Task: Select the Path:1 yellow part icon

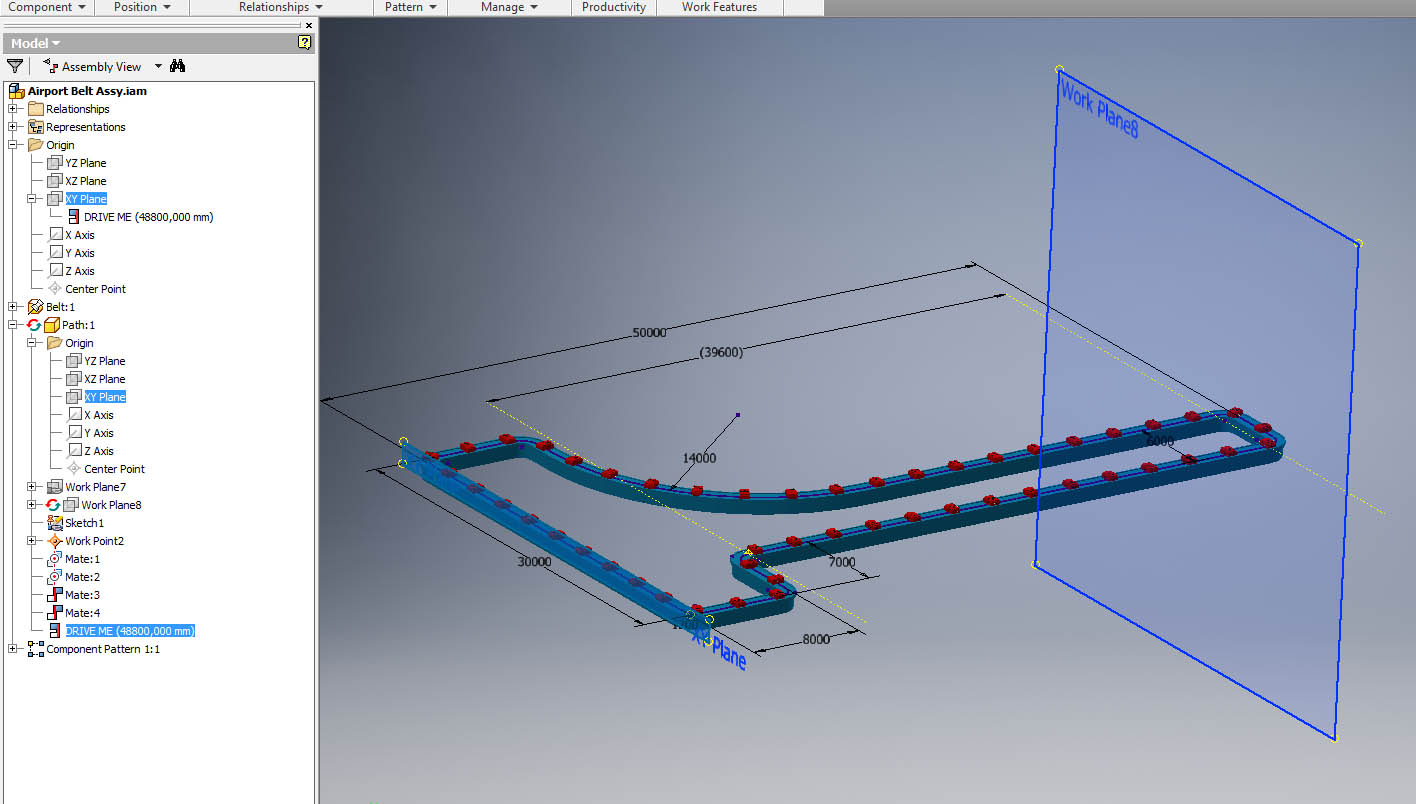Action: (51, 325)
